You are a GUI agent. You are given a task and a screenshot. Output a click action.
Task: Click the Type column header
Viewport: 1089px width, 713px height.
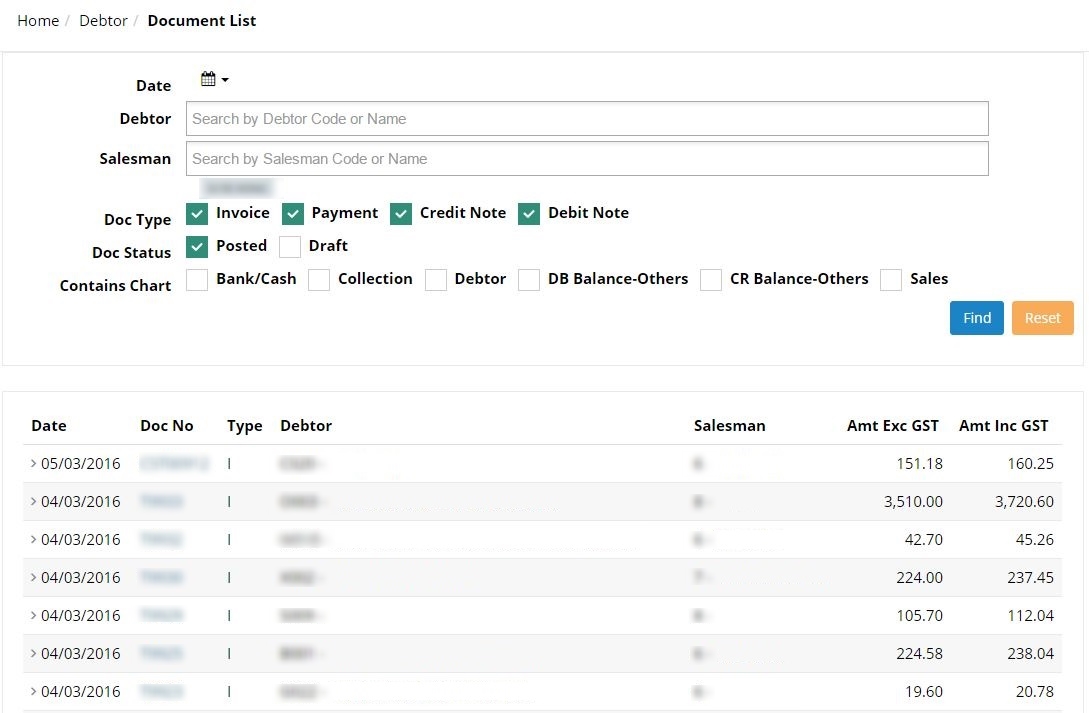point(244,426)
